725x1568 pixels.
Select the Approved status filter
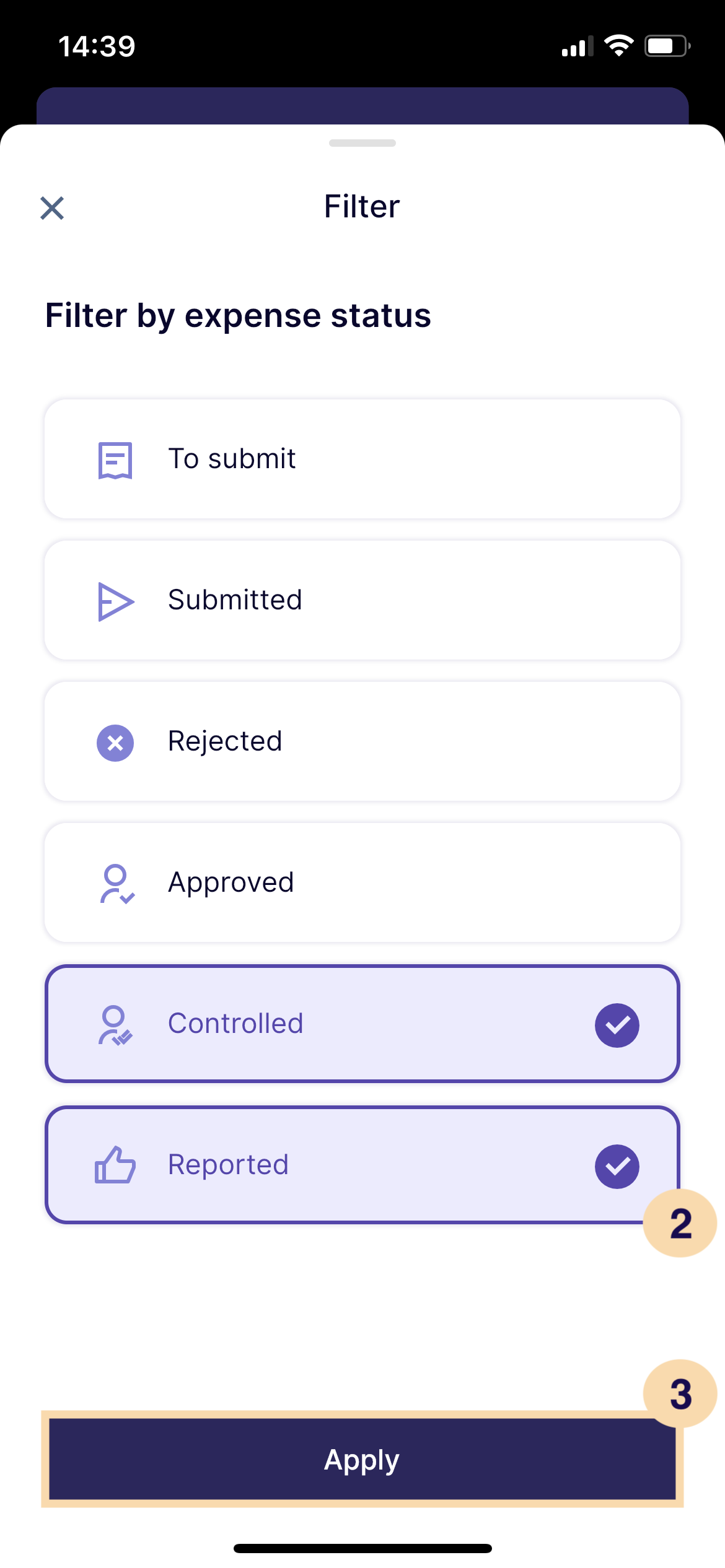362,882
